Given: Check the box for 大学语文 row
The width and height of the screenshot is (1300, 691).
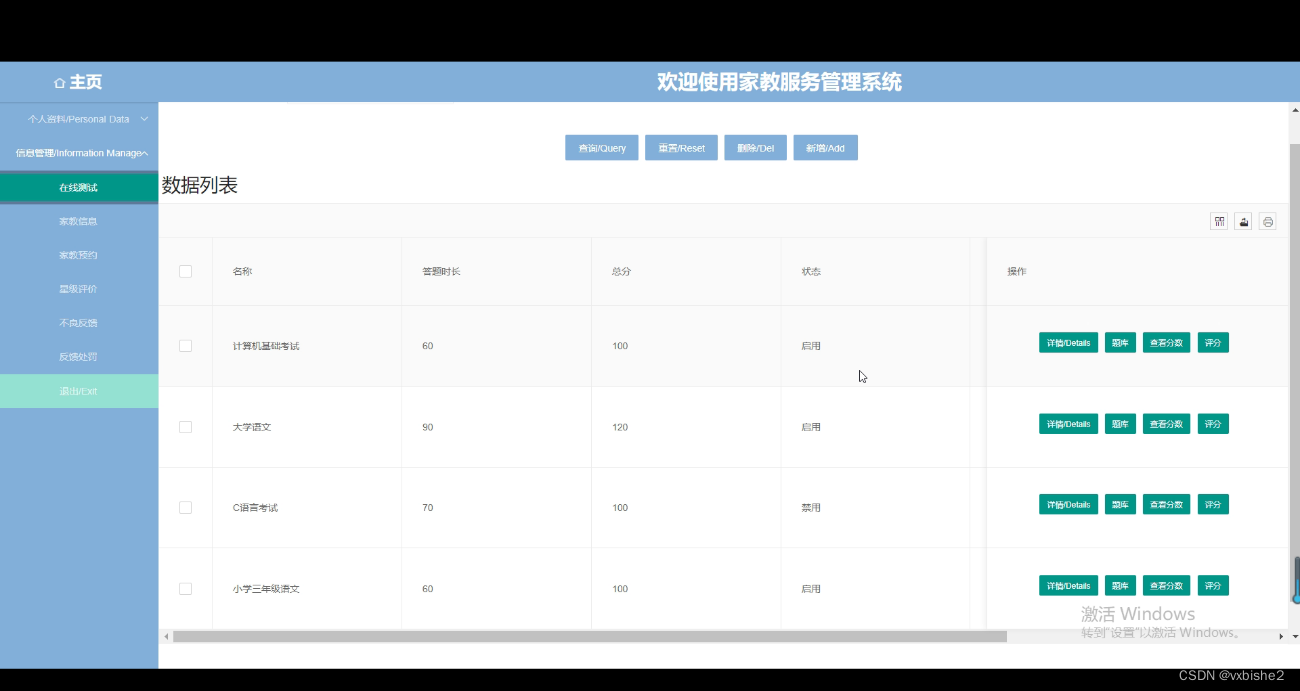Looking at the screenshot, I should tap(185, 427).
